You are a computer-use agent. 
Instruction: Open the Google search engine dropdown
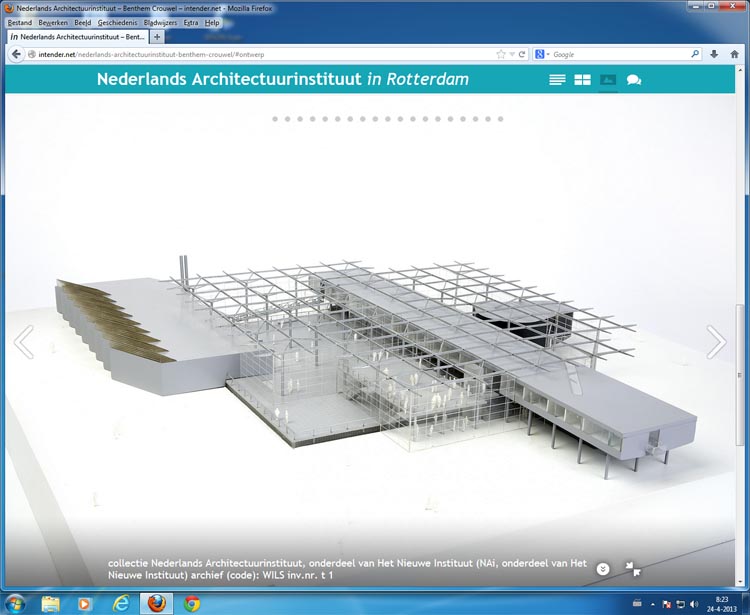pos(542,55)
